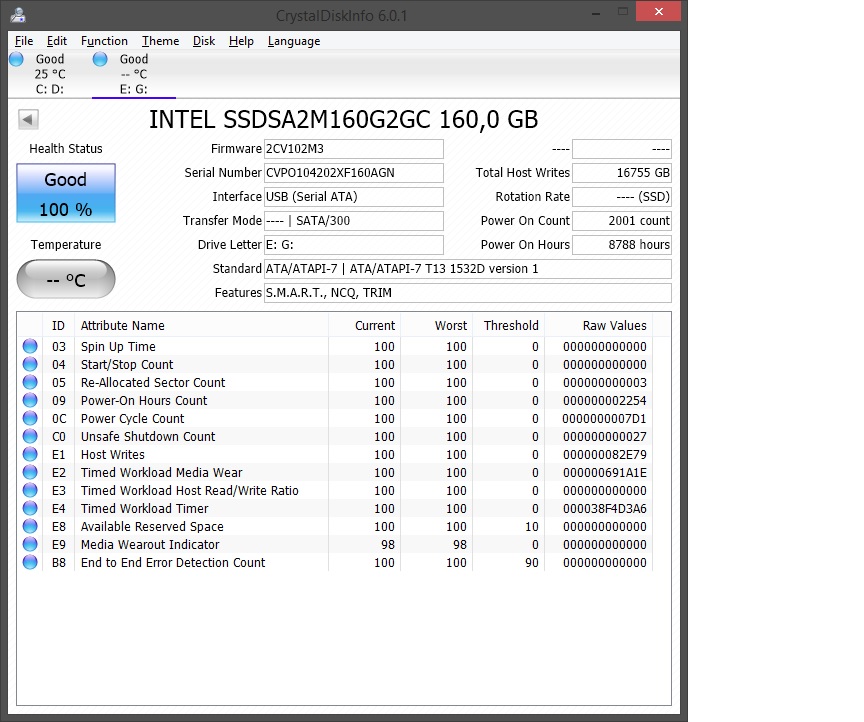Click the Good 100 % health status button
864x722 pixels.
[66, 193]
